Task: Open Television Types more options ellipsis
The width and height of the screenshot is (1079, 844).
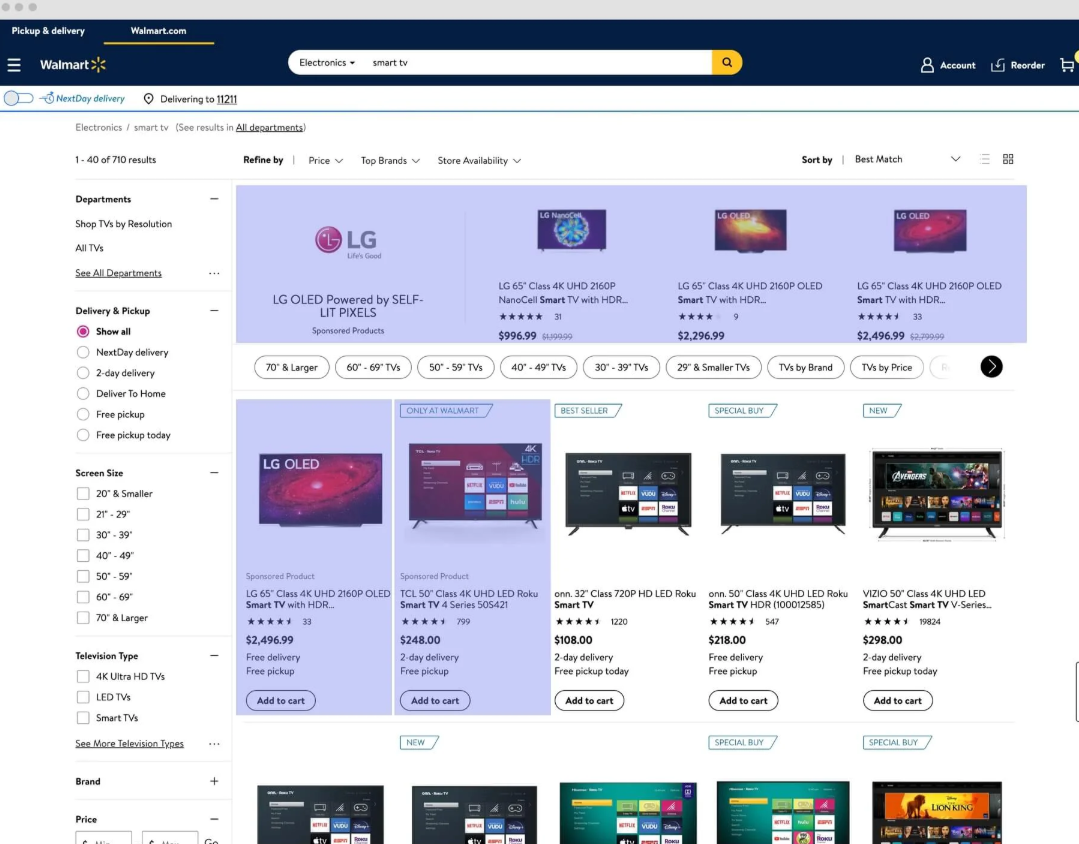Action: coord(214,743)
